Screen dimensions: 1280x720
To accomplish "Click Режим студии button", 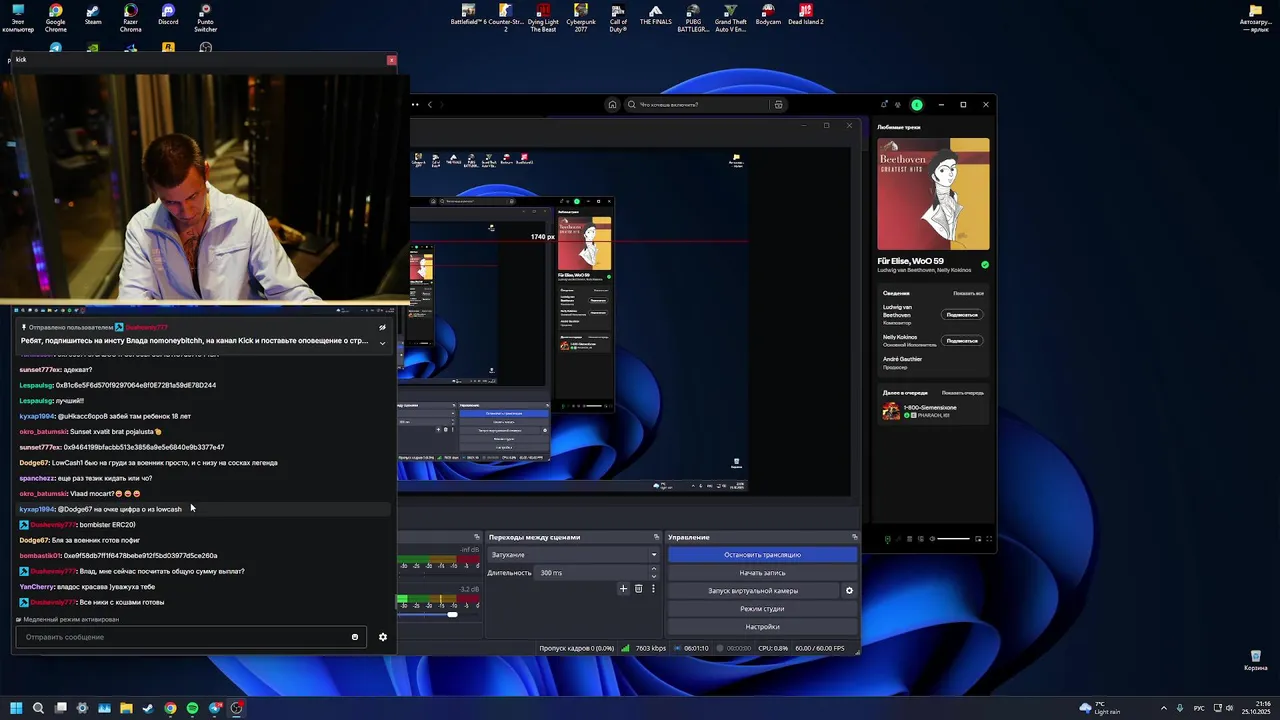I will [x=762, y=609].
